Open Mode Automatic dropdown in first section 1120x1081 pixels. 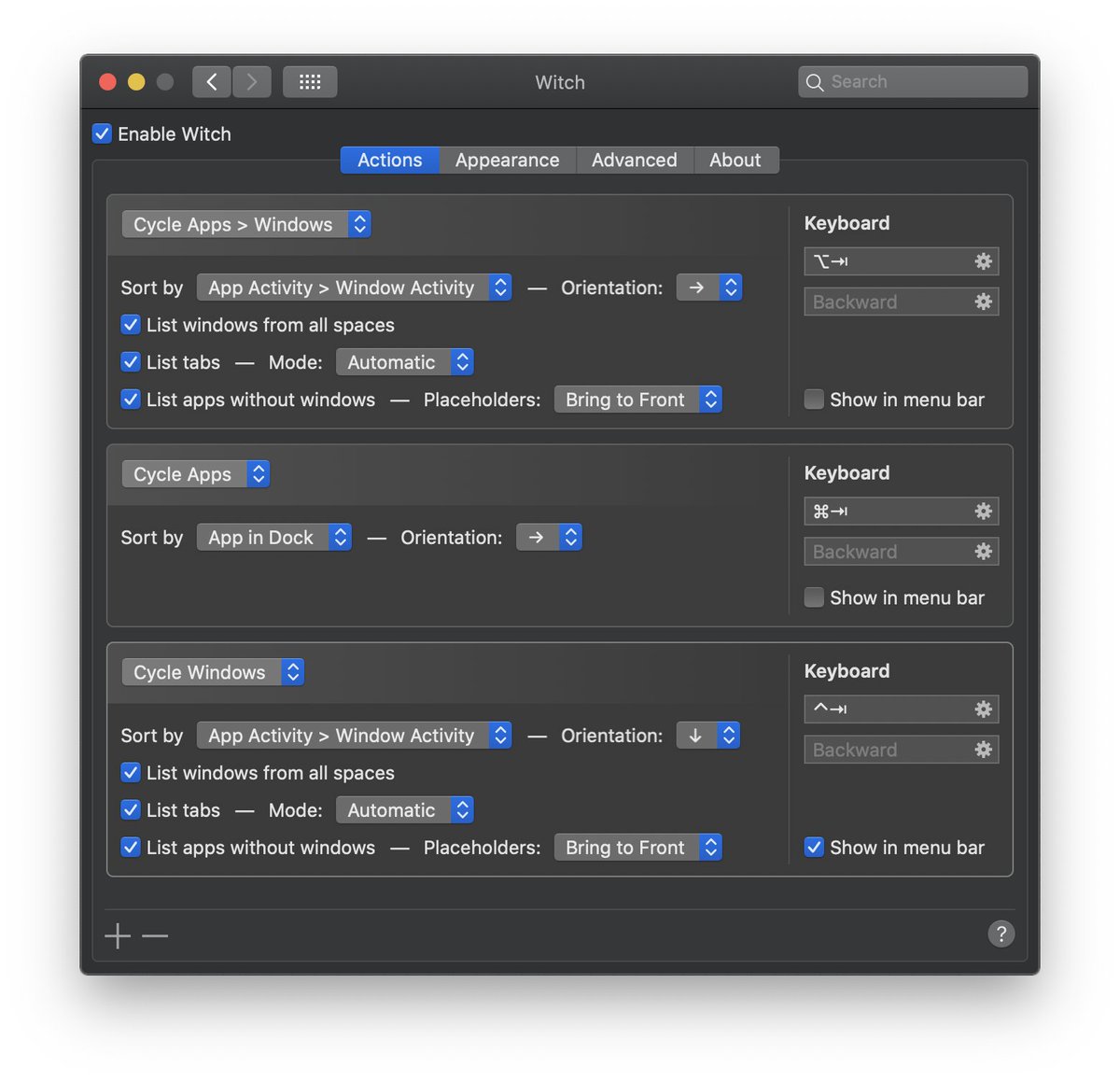(405, 362)
